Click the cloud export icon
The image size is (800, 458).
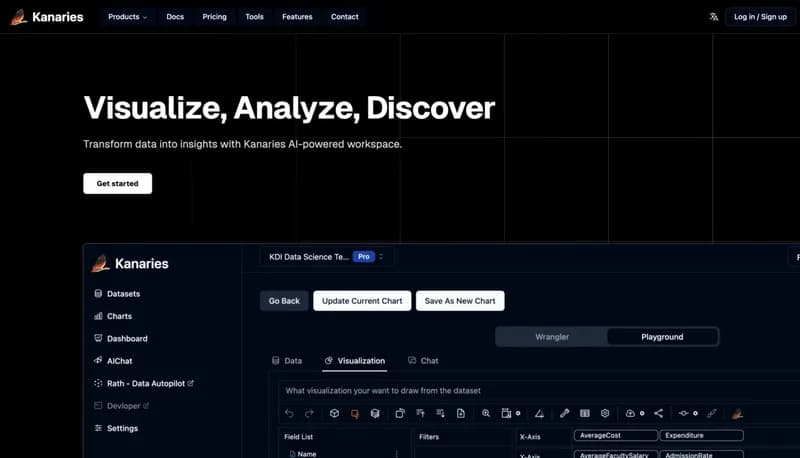point(630,413)
